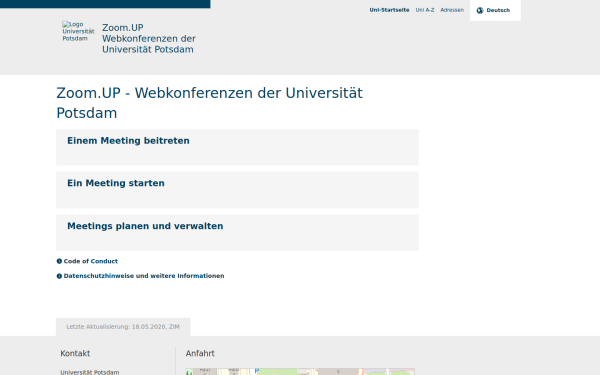This screenshot has width=600, height=375.
Task: Click the Anfahrt footer heading
Action: [x=200, y=354]
